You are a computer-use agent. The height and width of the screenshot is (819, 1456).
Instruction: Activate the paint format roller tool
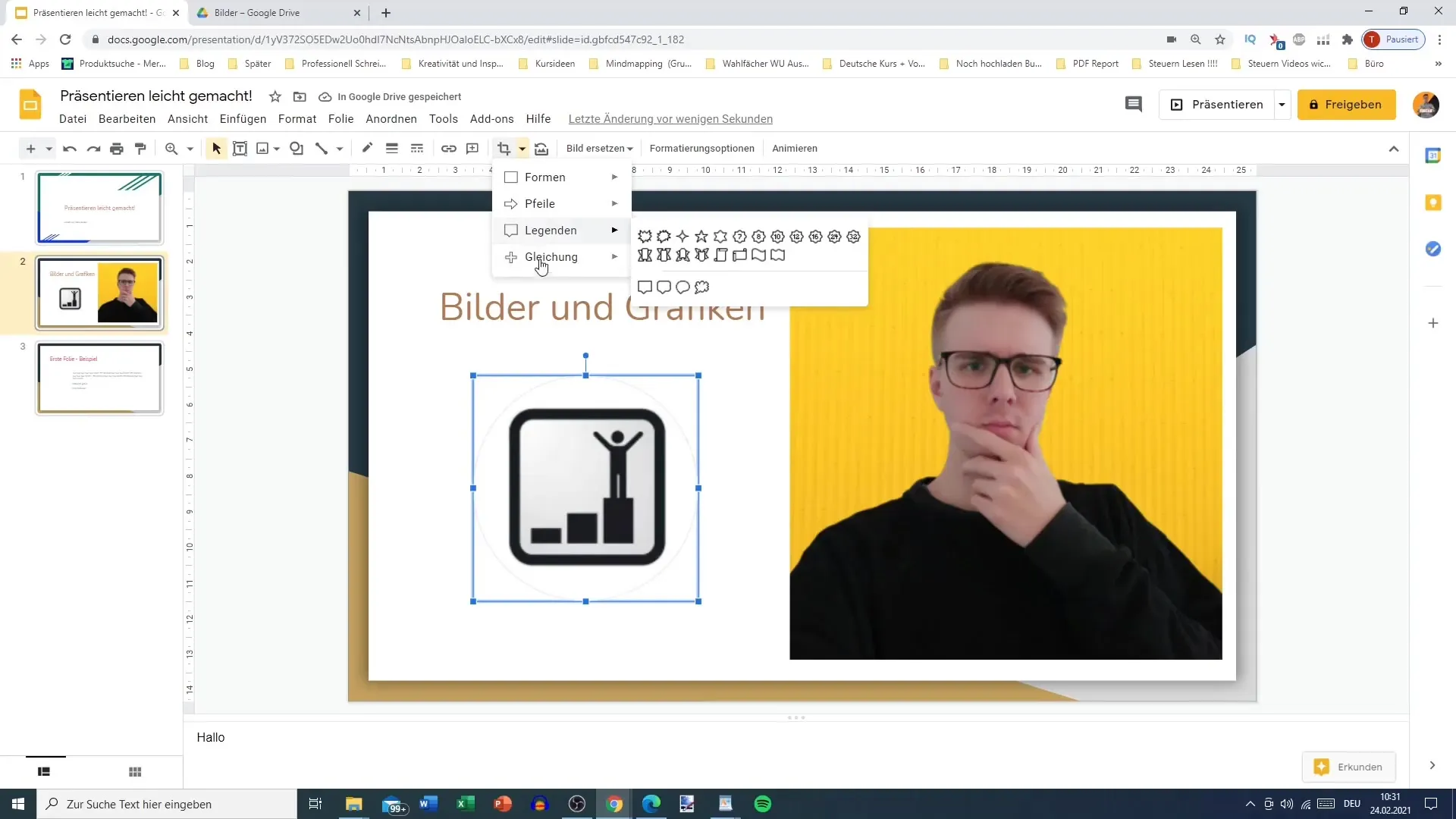point(140,149)
